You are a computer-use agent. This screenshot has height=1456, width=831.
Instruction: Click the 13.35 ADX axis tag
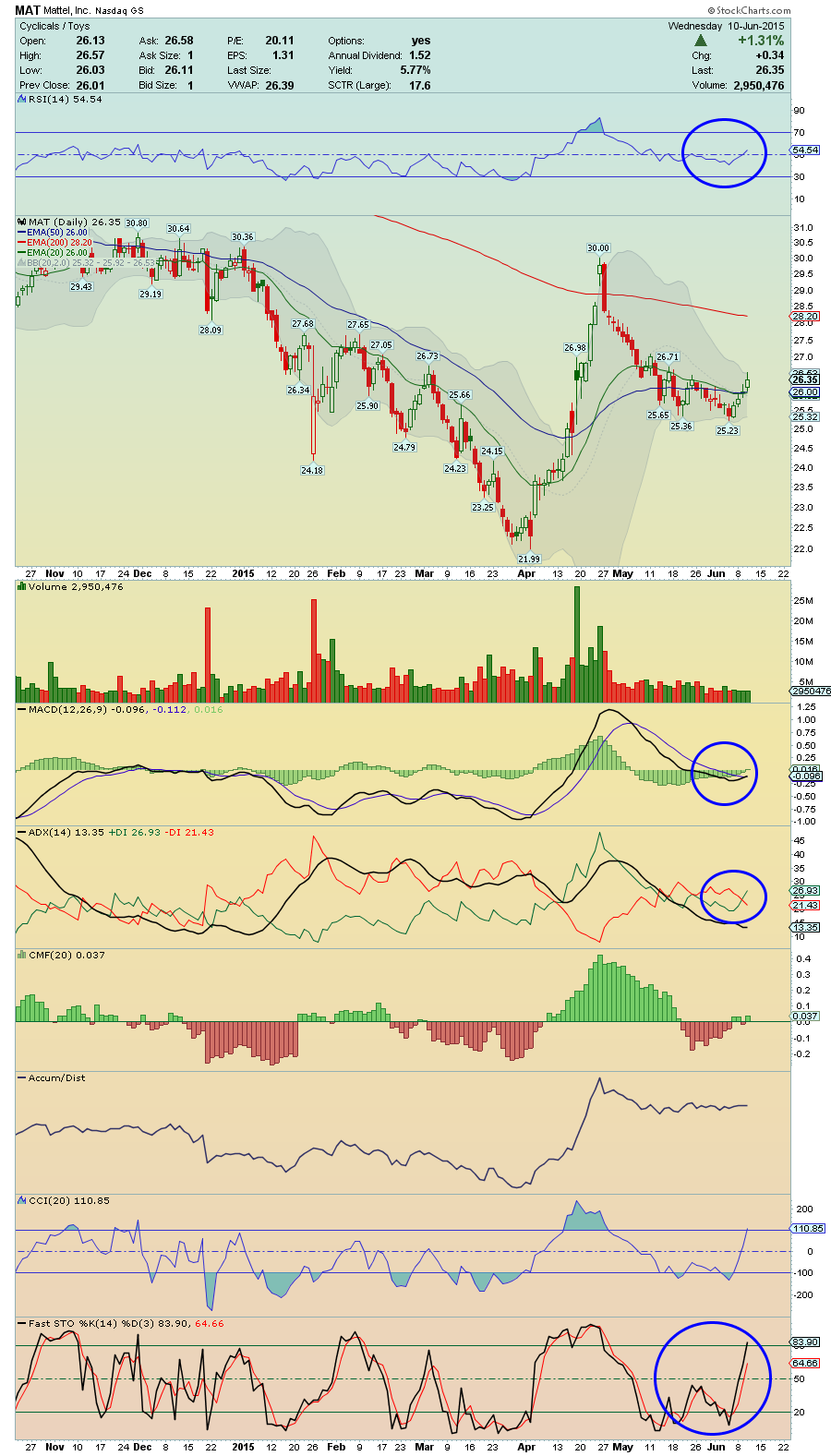coord(805,927)
